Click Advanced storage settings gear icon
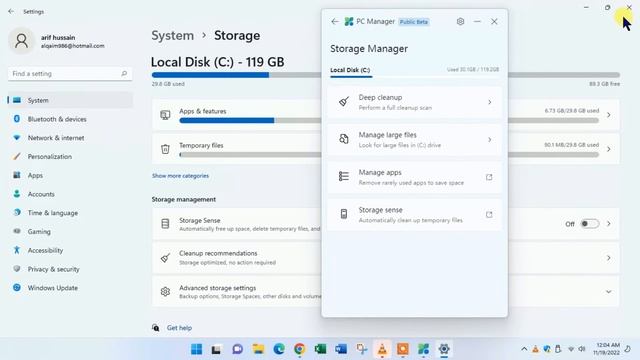 (x=165, y=291)
